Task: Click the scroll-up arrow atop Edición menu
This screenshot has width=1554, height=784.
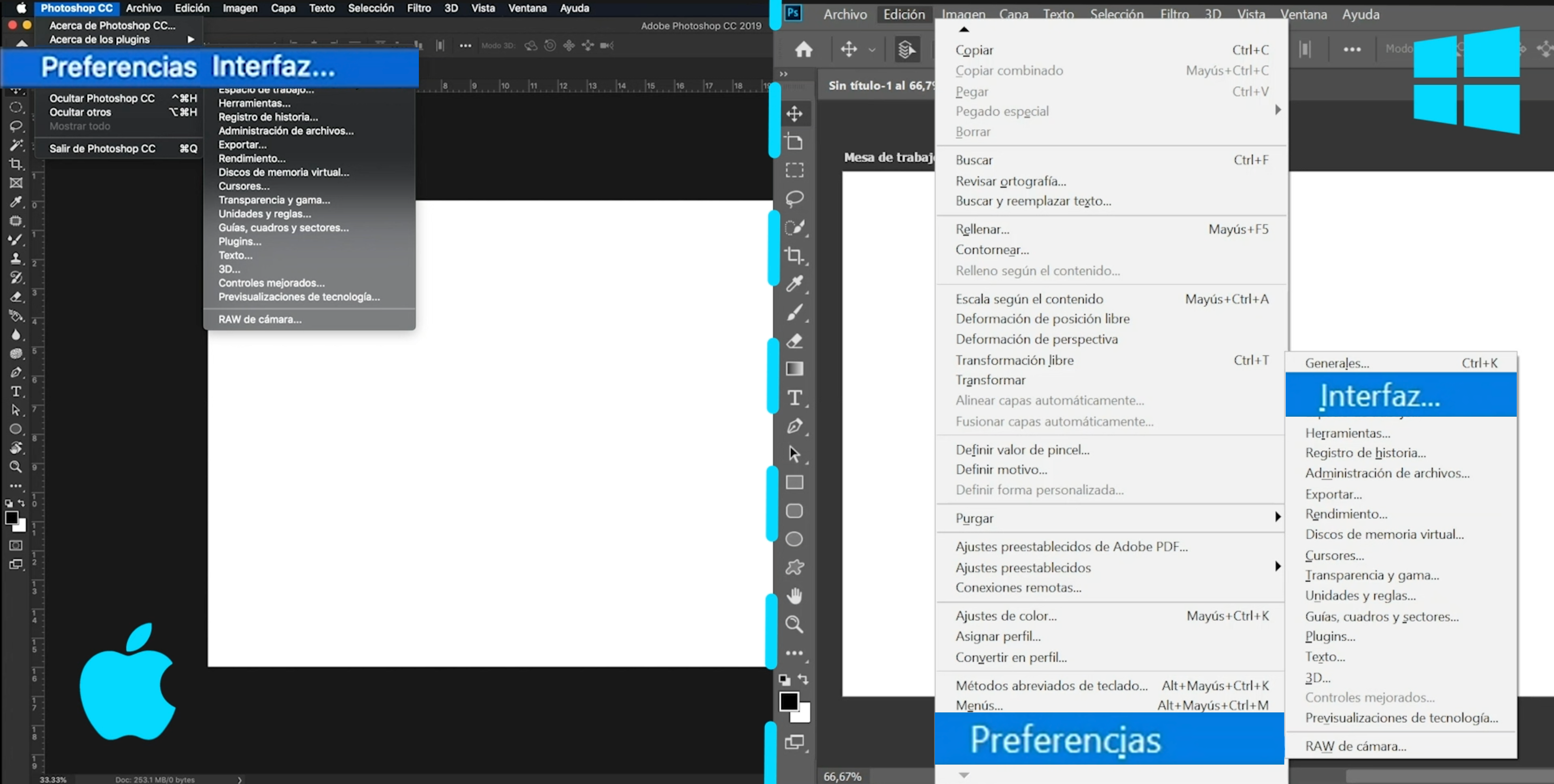Action: [964, 29]
